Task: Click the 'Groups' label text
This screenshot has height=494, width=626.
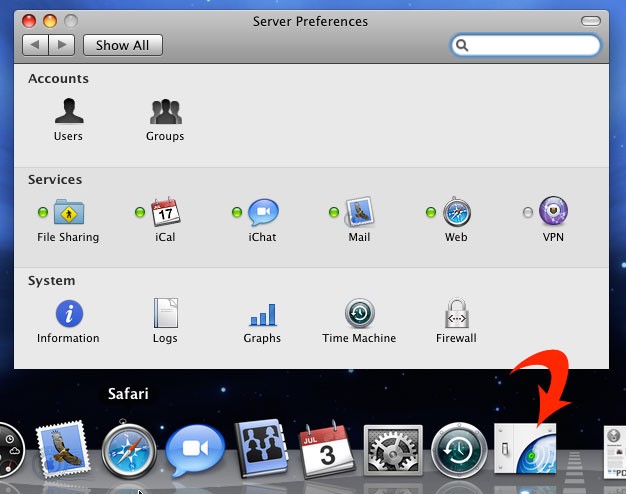Action: 165,136
